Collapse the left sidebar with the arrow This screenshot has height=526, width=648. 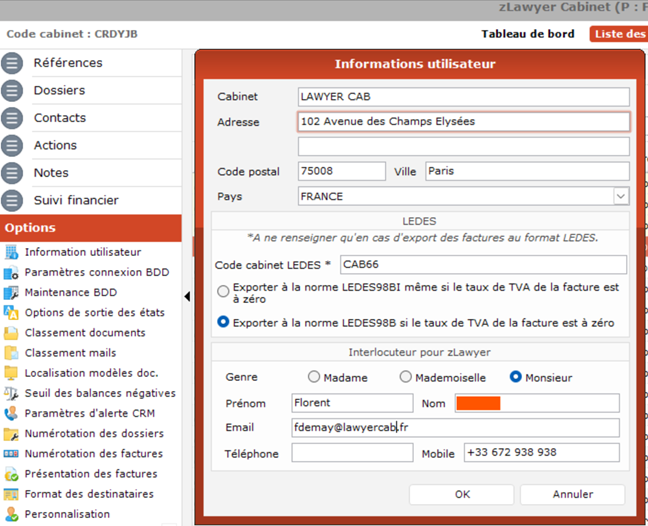tap(187, 296)
